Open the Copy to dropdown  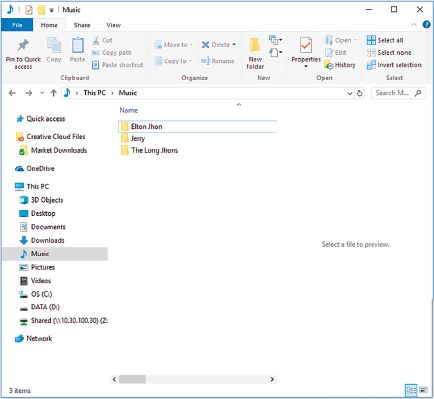173,61
